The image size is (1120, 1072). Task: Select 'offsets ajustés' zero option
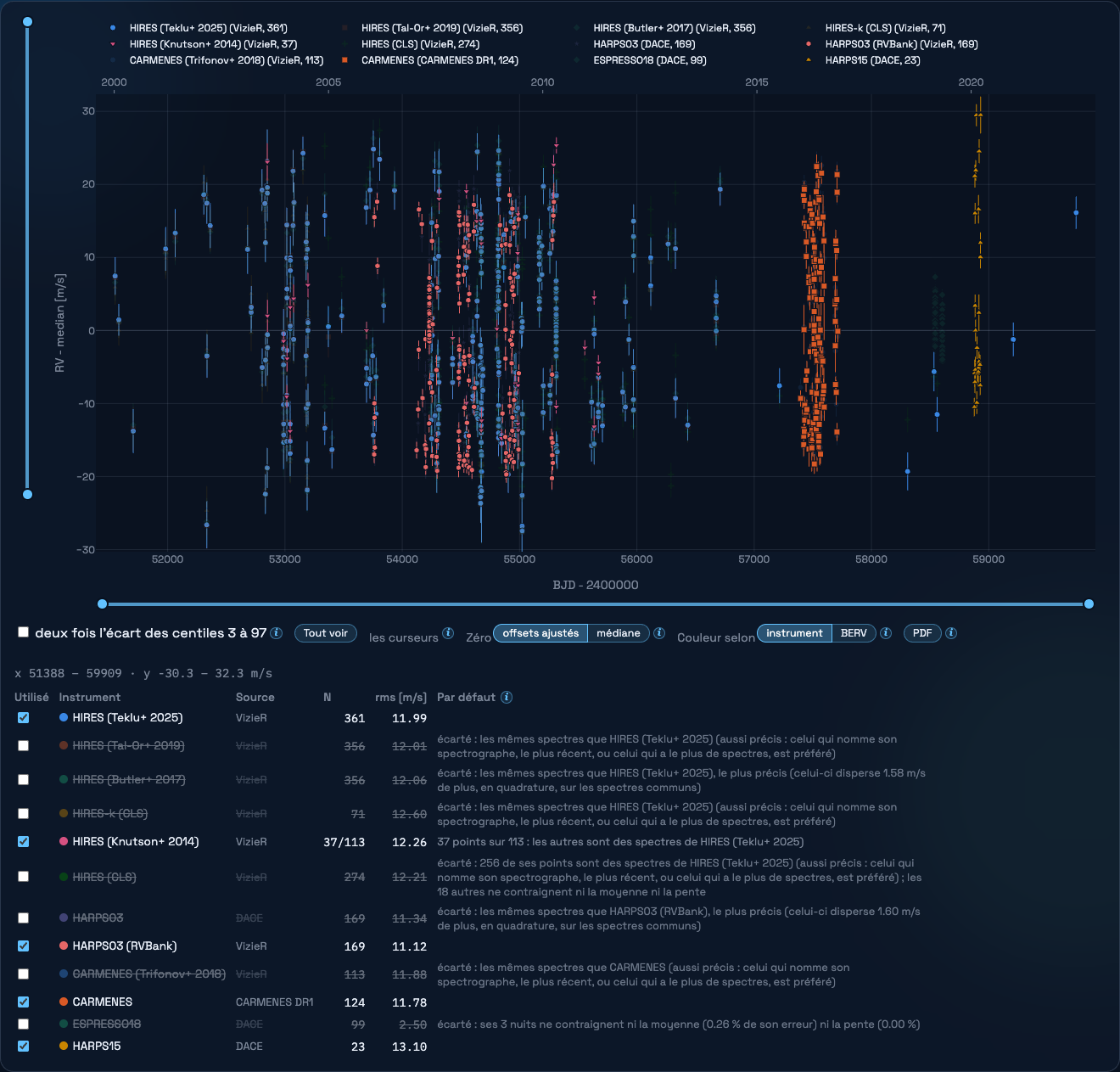[540, 633]
